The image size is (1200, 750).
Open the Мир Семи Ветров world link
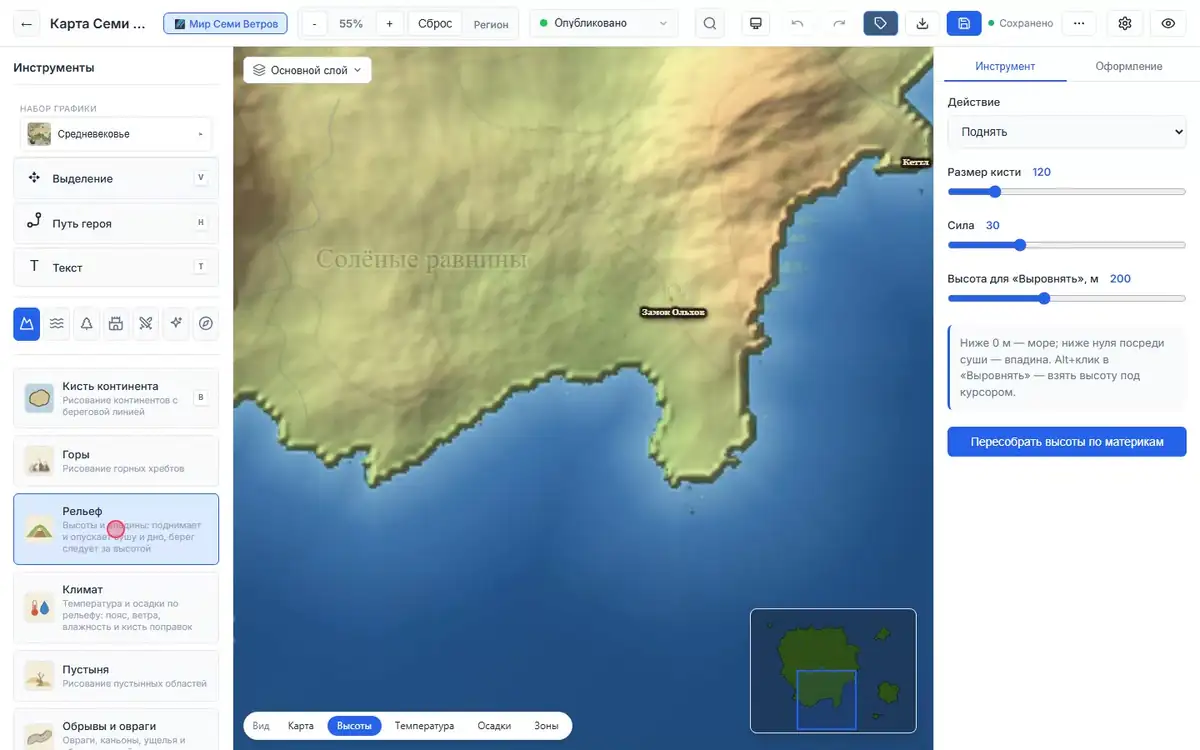(x=226, y=23)
